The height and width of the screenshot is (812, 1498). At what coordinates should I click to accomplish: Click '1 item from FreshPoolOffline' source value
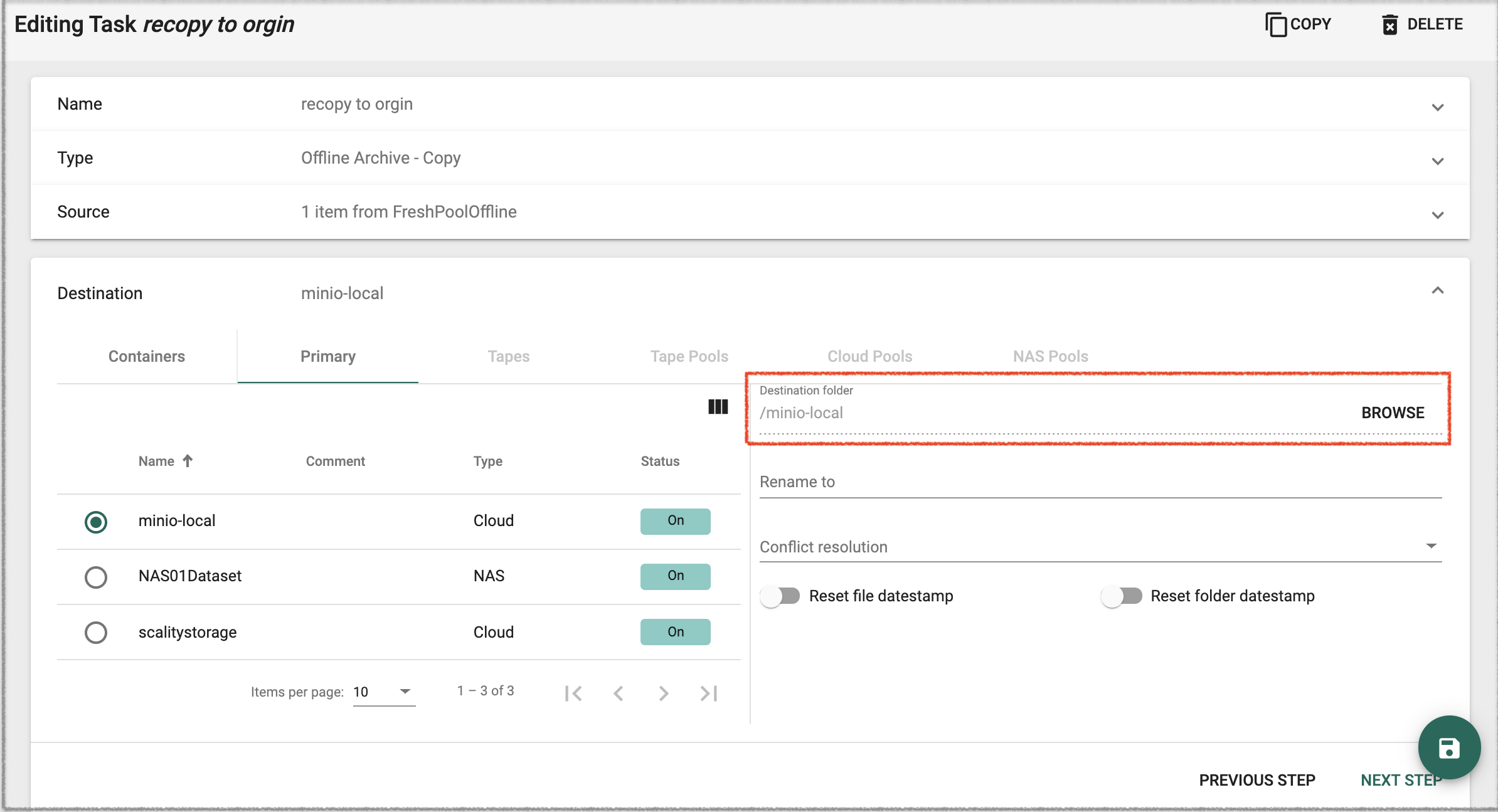click(x=409, y=212)
